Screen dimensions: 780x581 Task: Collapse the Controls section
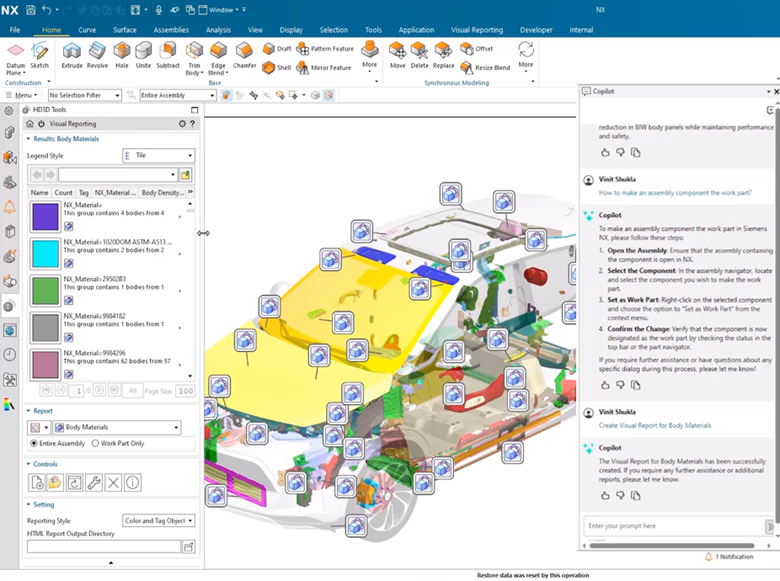tap(29, 464)
